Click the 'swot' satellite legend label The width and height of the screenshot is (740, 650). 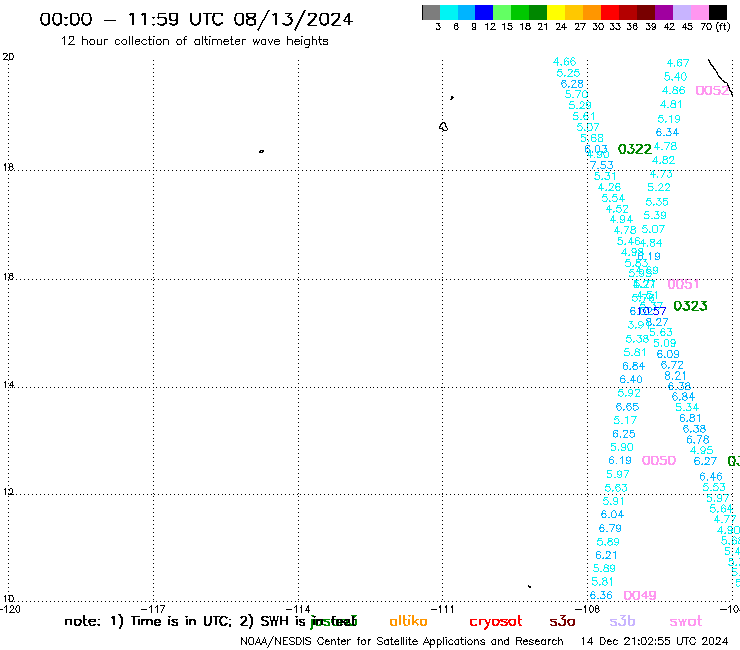point(686,622)
